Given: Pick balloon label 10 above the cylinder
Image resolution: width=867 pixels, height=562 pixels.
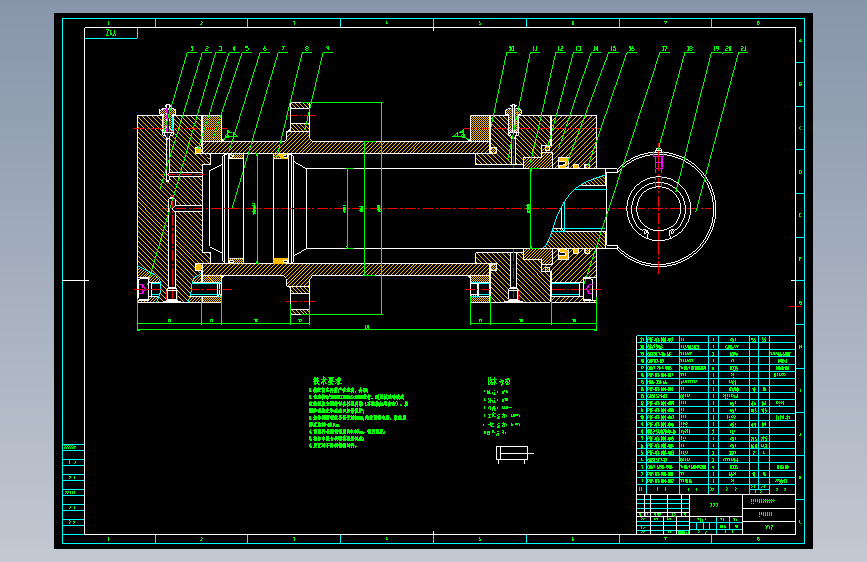Looking at the screenshot, I should pyautogui.click(x=511, y=49).
